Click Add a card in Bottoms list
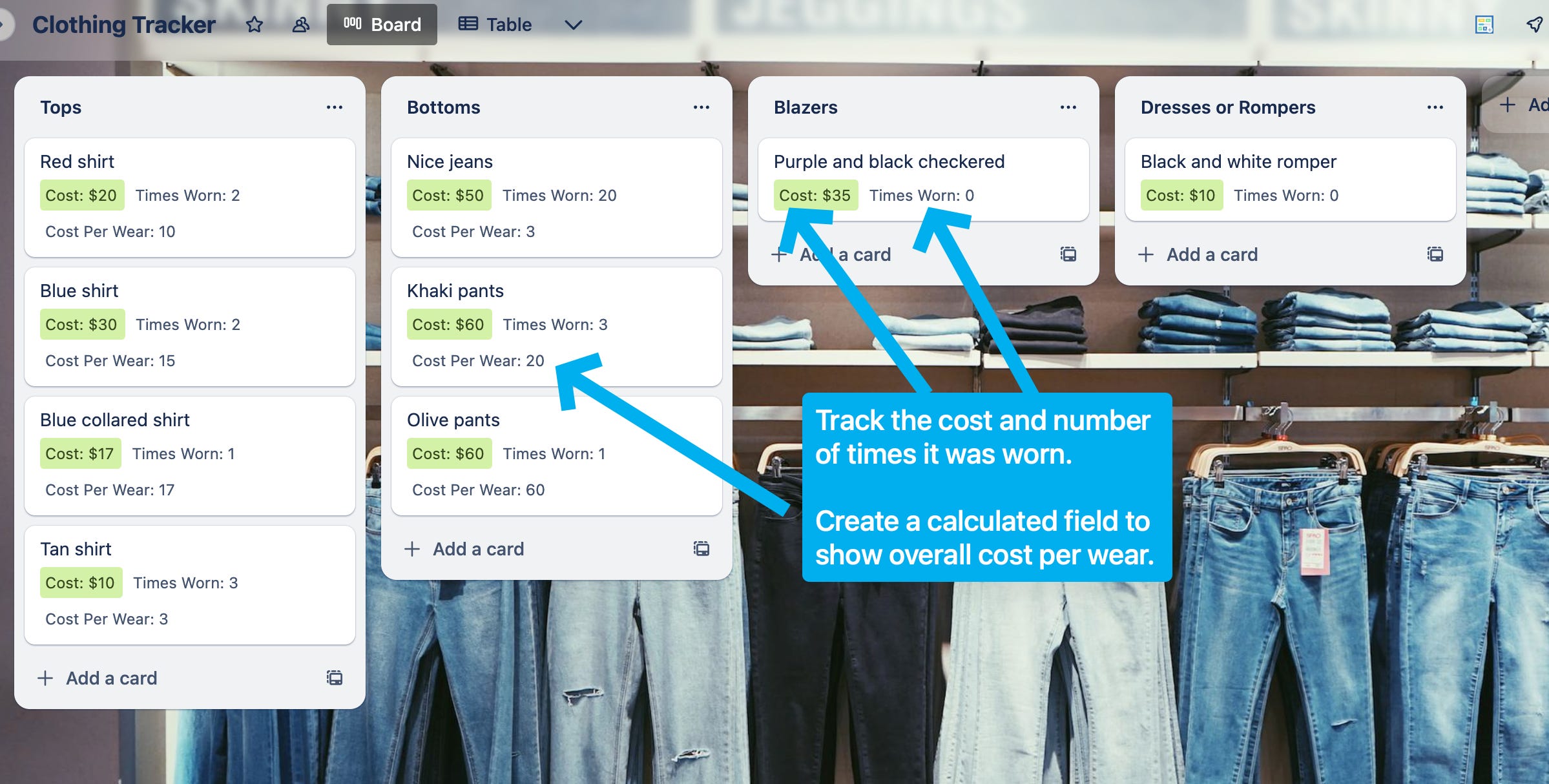This screenshot has height=784, width=1549. pyautogui.click(x=478, y=548)
